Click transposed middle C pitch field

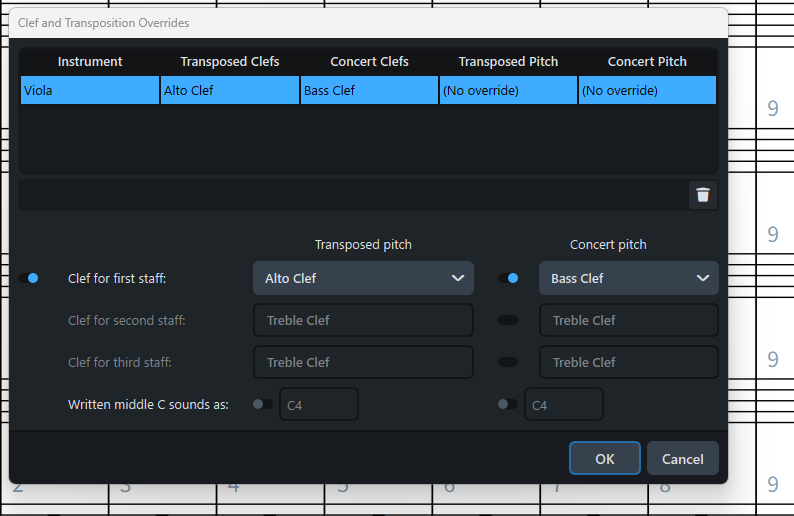(318, 405)
